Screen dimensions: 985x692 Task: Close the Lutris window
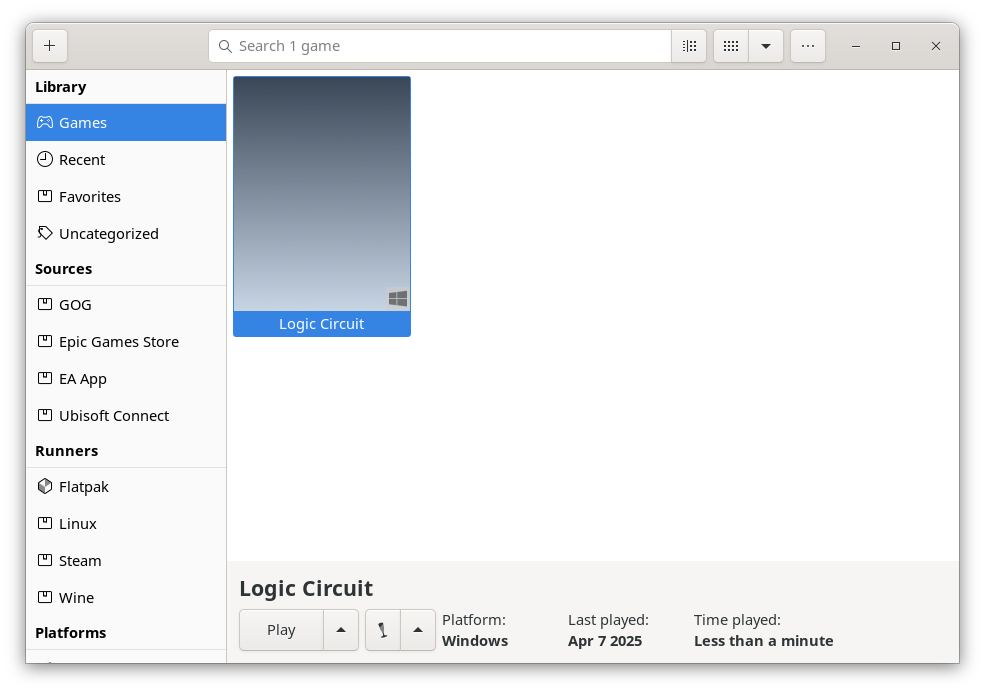[936, 46]
